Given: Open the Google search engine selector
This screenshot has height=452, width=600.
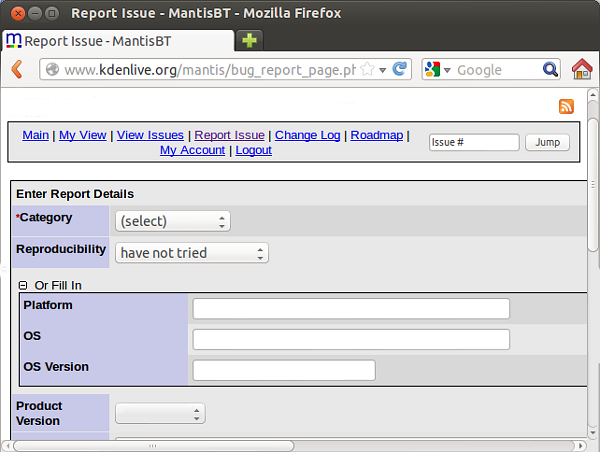Looking at the screenshot, I should (437, 70).
